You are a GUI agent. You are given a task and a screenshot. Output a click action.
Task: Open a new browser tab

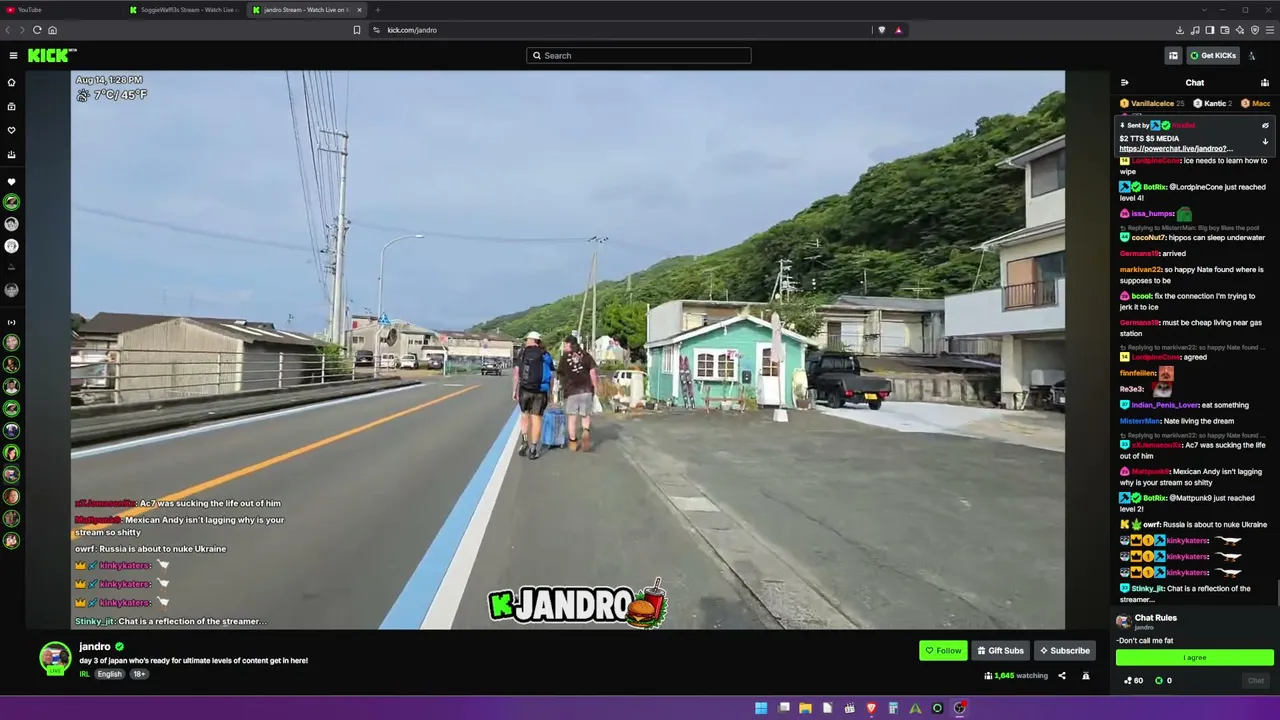click(377, 10)
